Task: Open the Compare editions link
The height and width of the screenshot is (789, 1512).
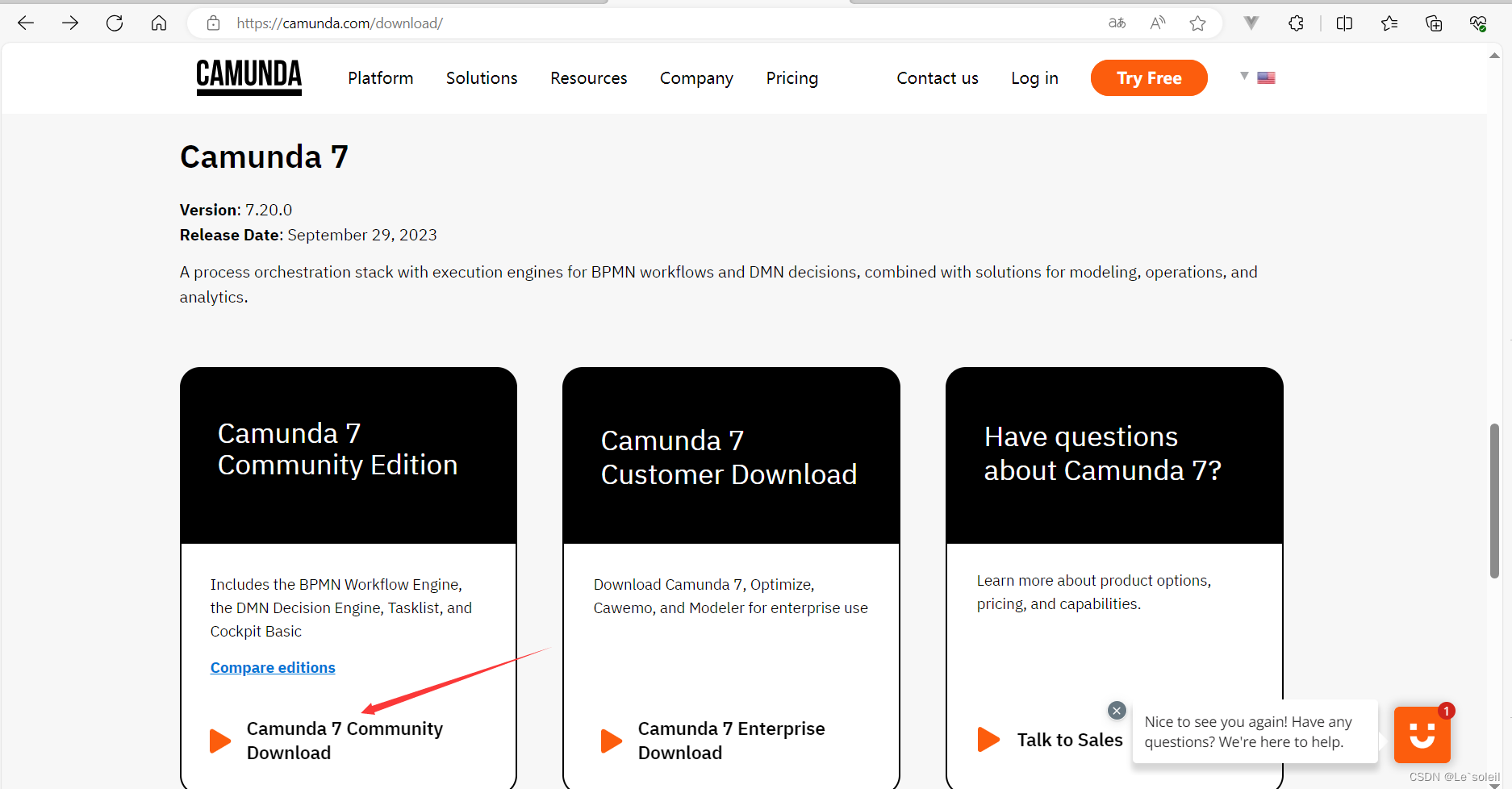Action: click(x=273, y=667)
